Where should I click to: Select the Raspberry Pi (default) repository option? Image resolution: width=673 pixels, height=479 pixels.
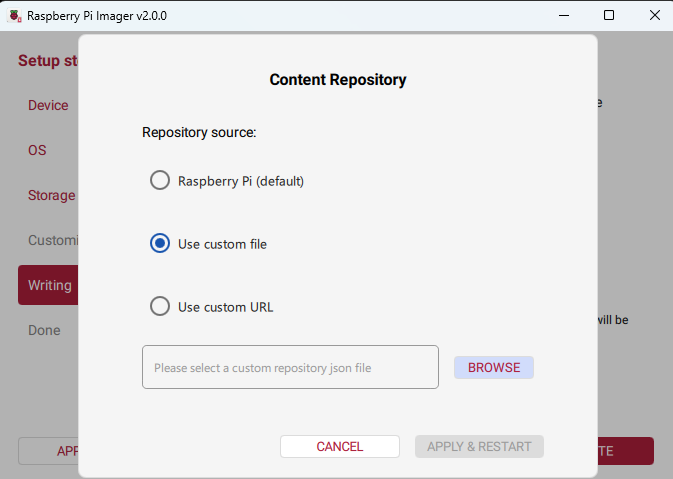160,181
